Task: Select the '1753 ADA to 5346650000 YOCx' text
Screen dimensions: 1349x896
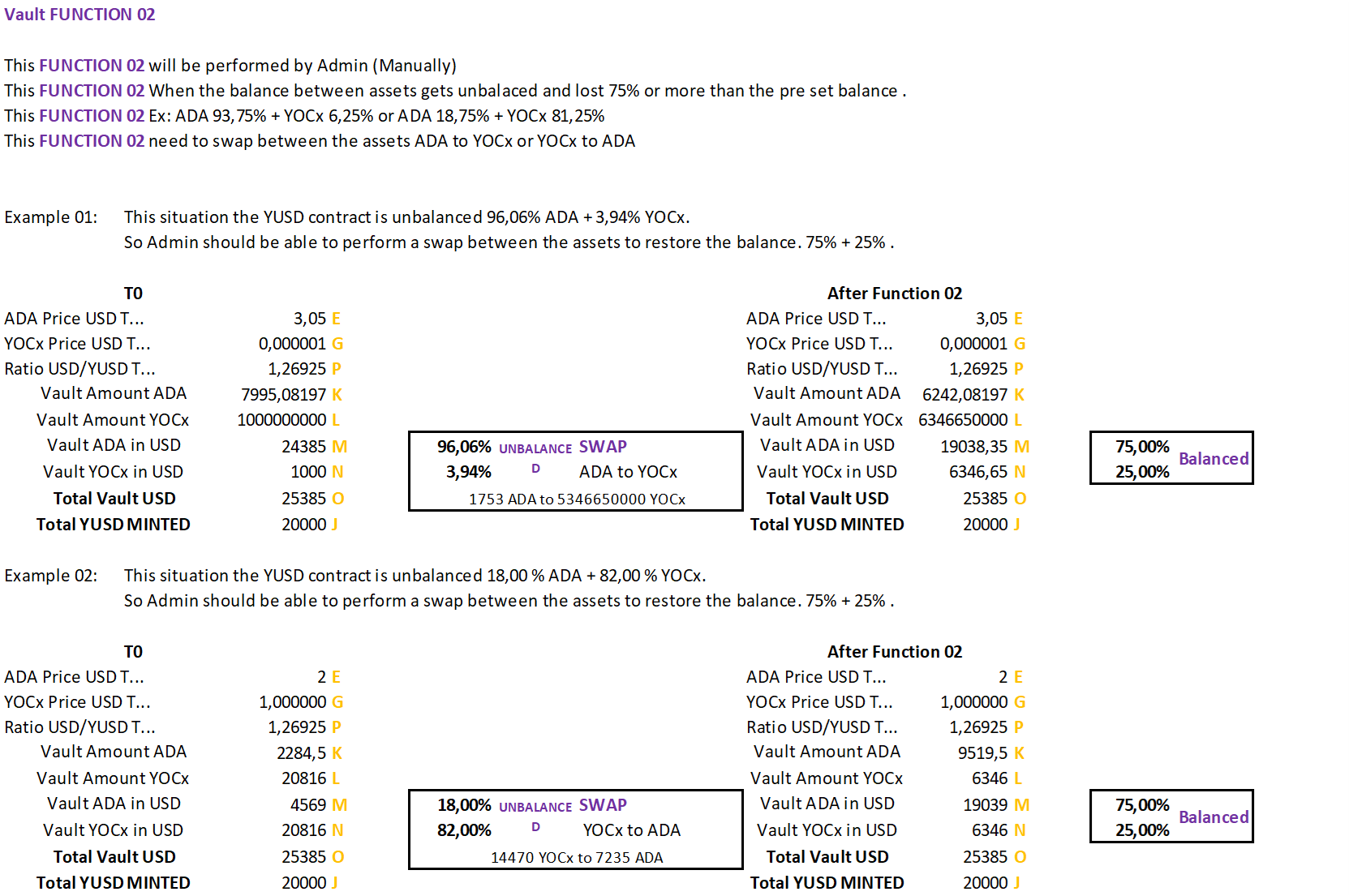Action: pyautogui.click(x=577, y=499)
